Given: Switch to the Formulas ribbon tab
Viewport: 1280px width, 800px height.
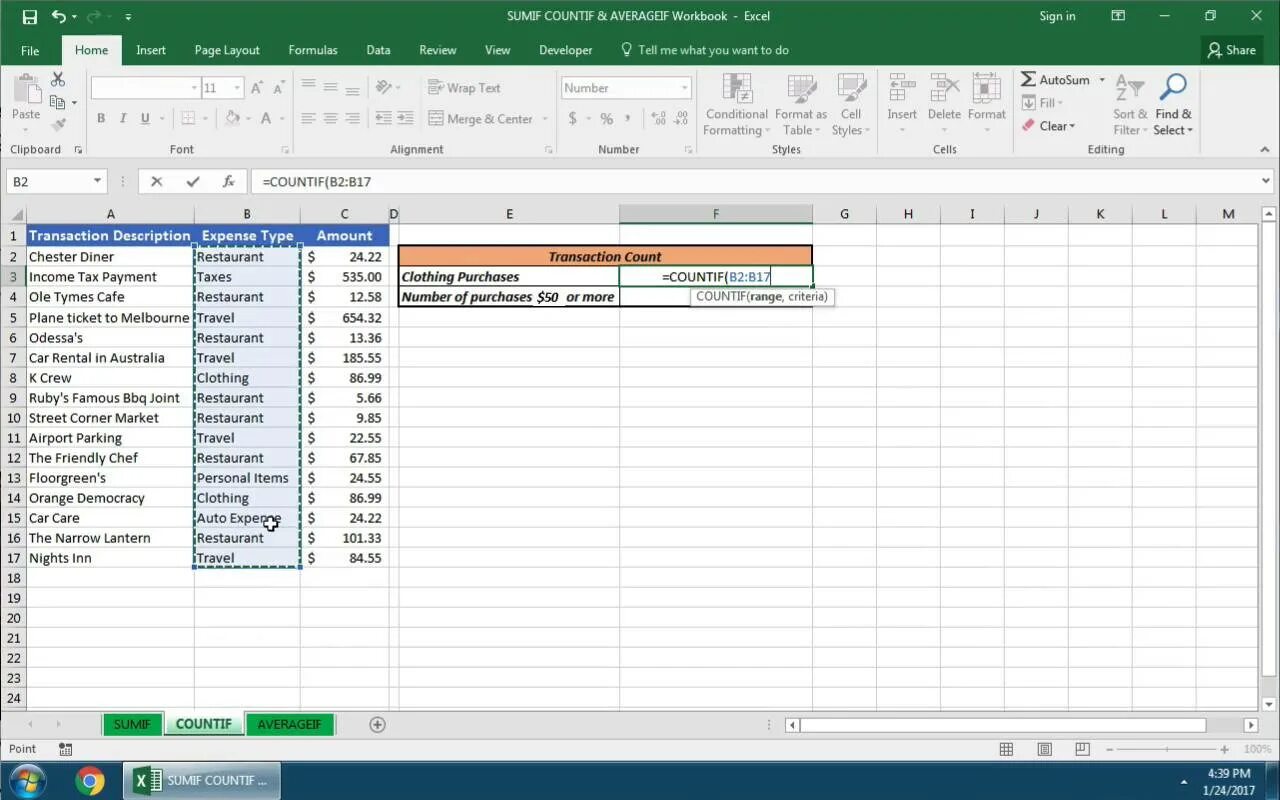Looking at the screenshot, I should click(313, 50).
